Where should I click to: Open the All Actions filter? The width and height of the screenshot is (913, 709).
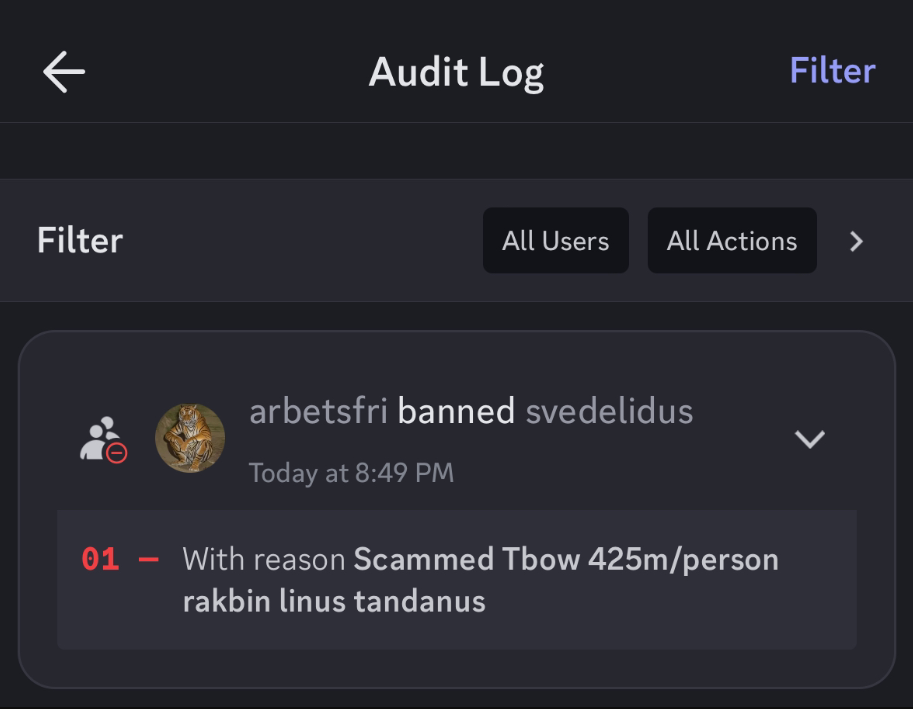(732, 241)
